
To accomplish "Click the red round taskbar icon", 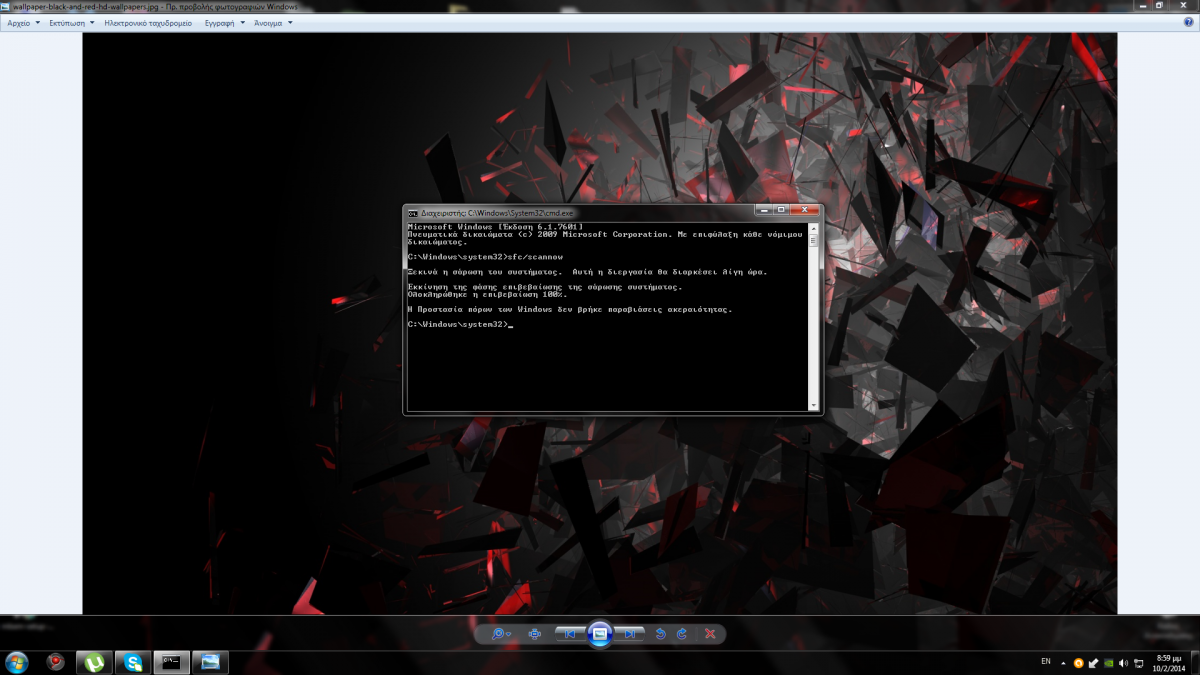I will tap(56, 662).
